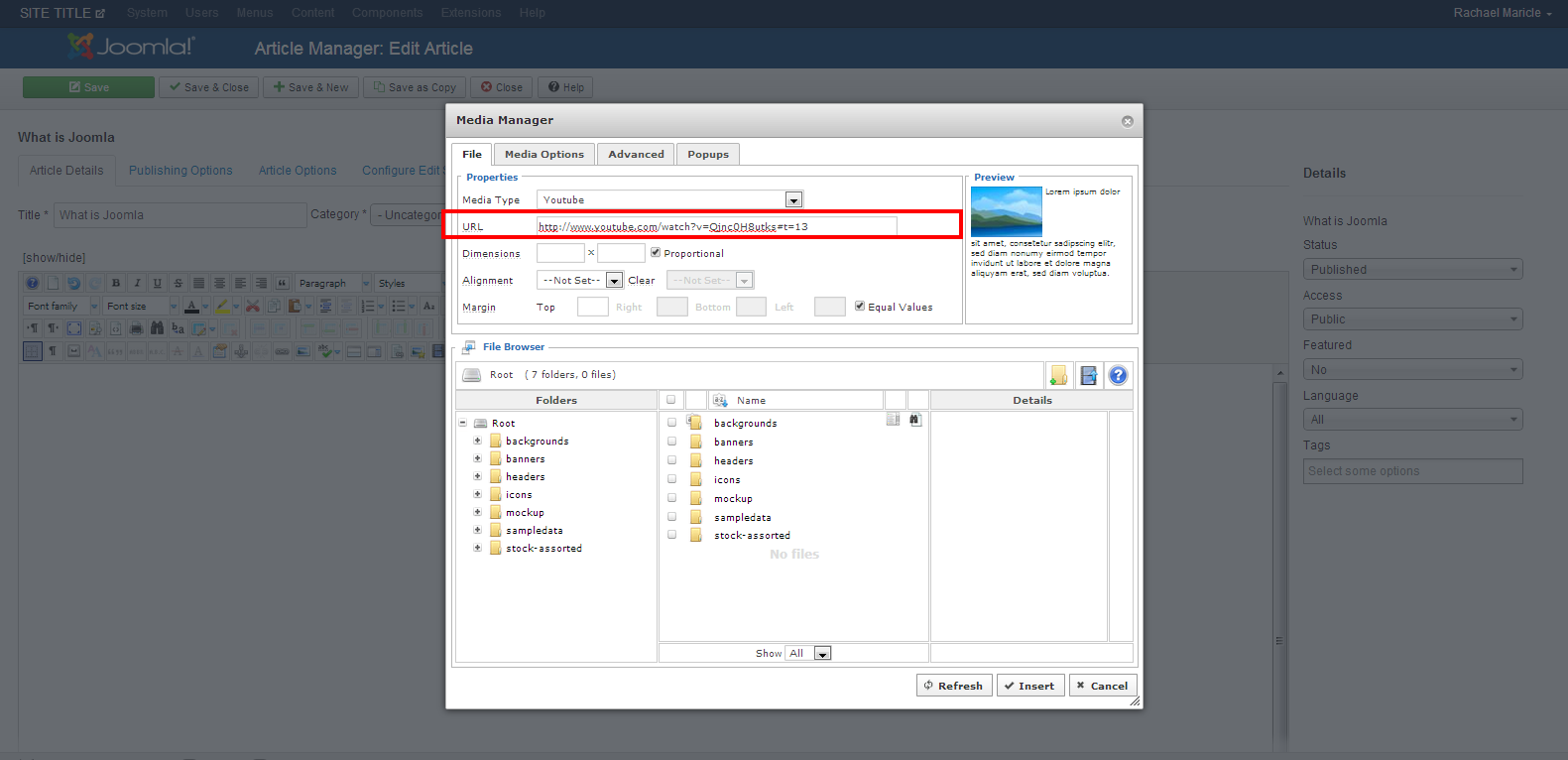Close the Media Manager dialog via X icon
1568x760 pixels.
tap(1127, 121)
